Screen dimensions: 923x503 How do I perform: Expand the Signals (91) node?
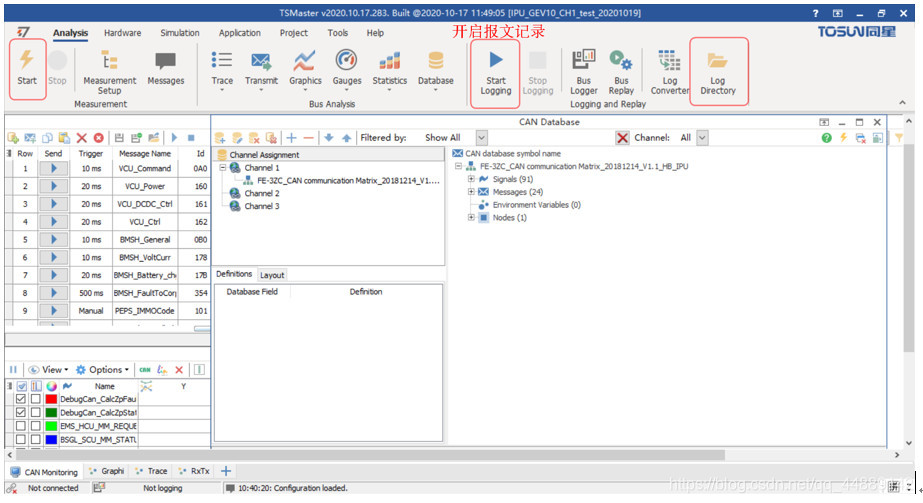471,179
